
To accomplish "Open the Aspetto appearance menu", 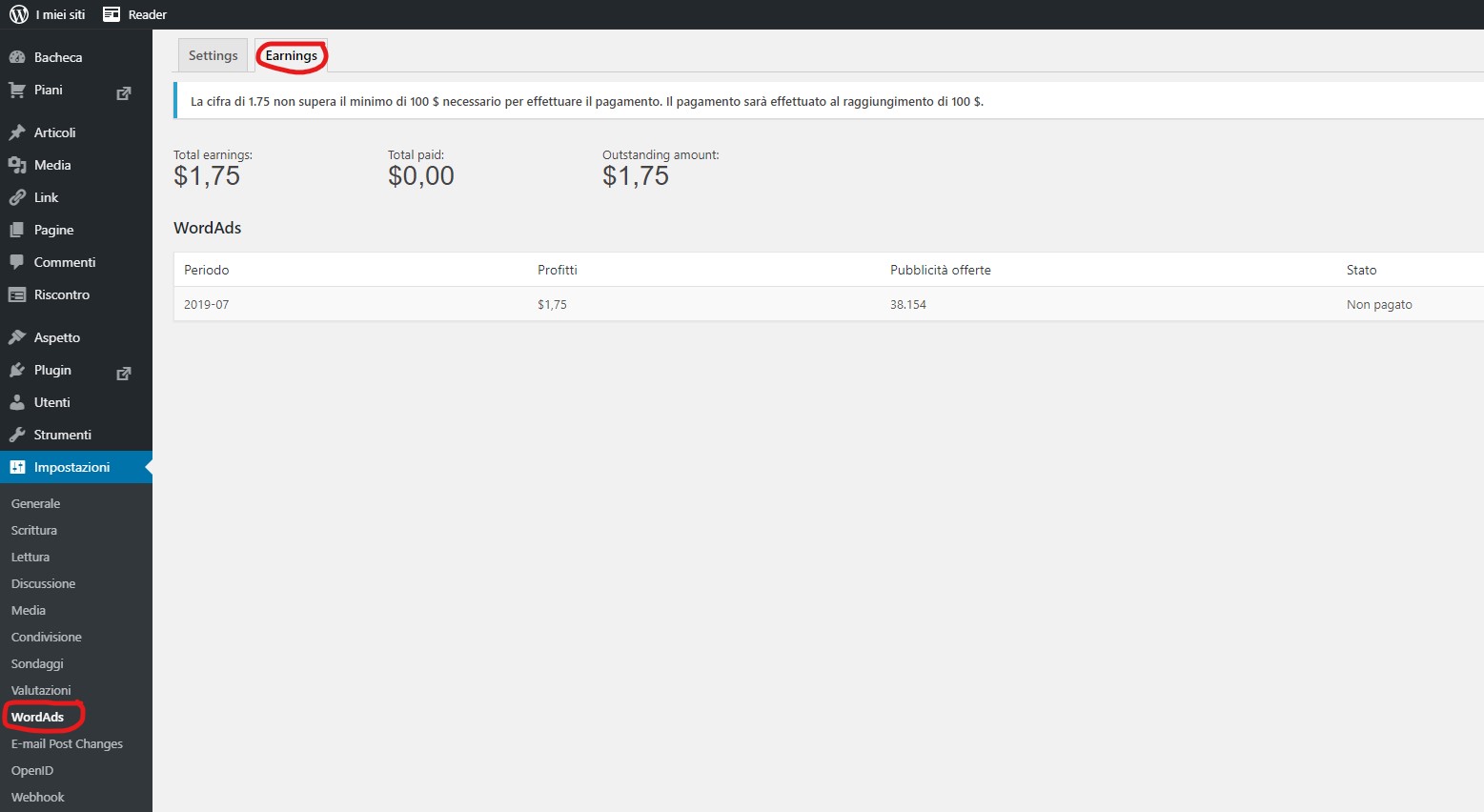I will coord(57,337).
